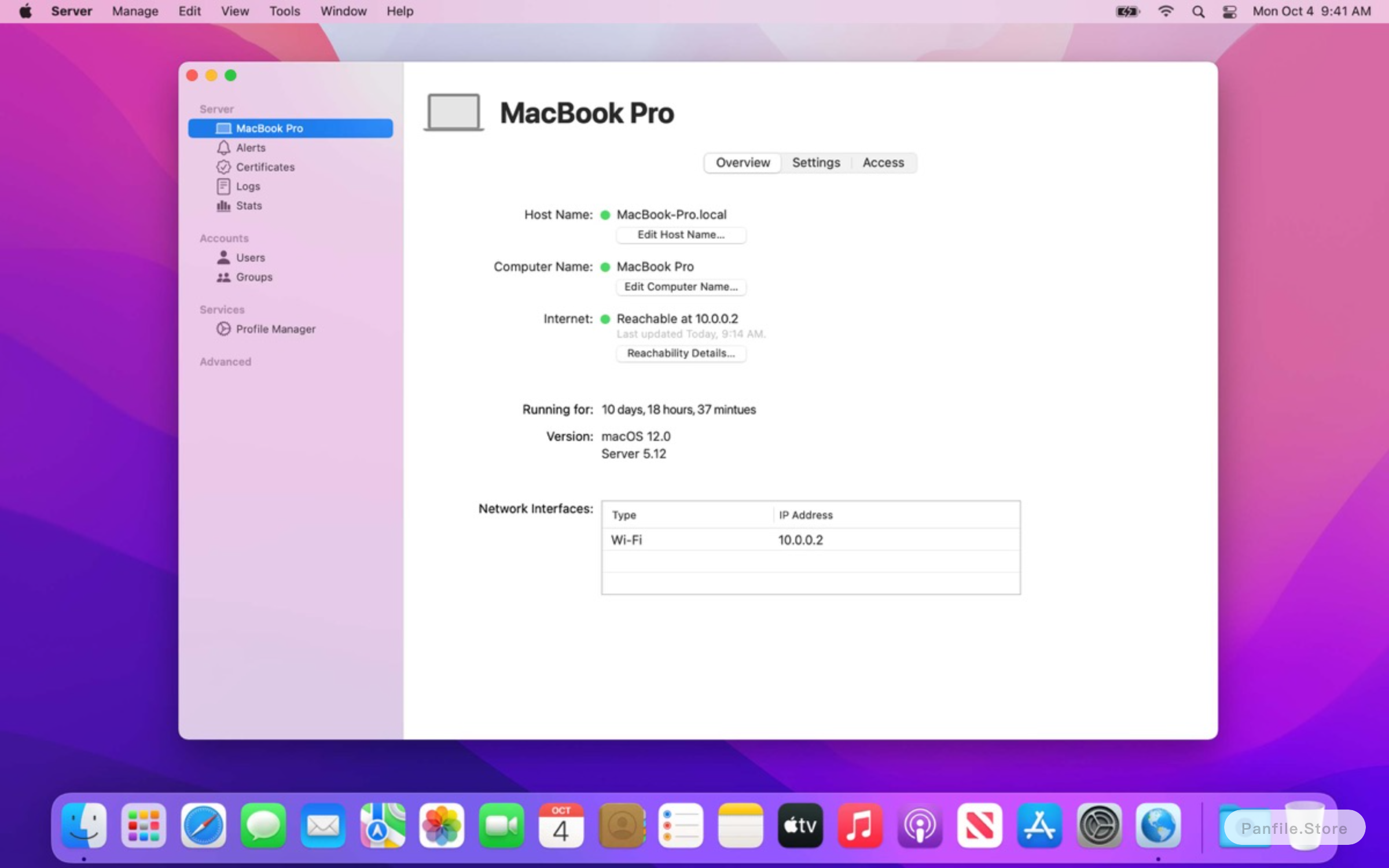Switch to the Settings tab
1389x868 pixels.
point(815,163)
